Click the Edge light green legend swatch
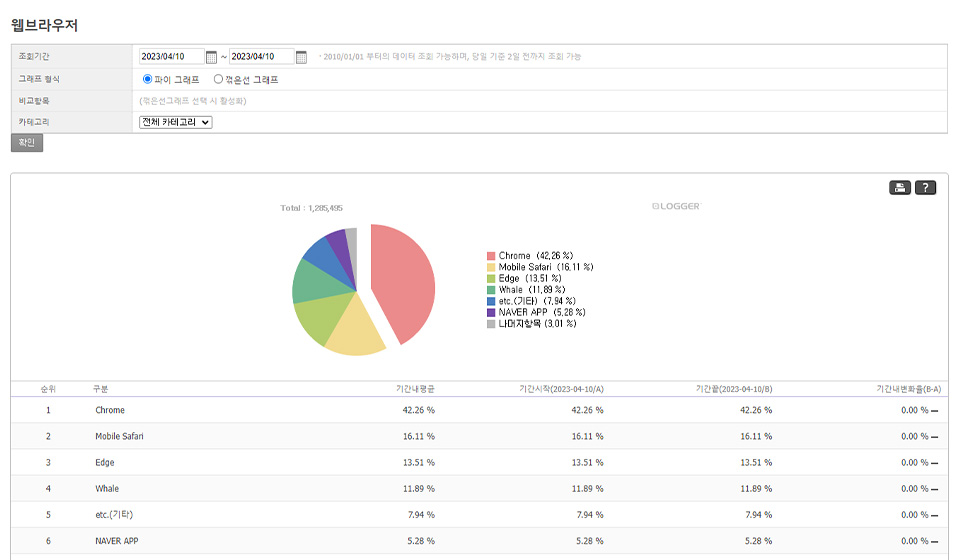 click(x=491, y=278)
